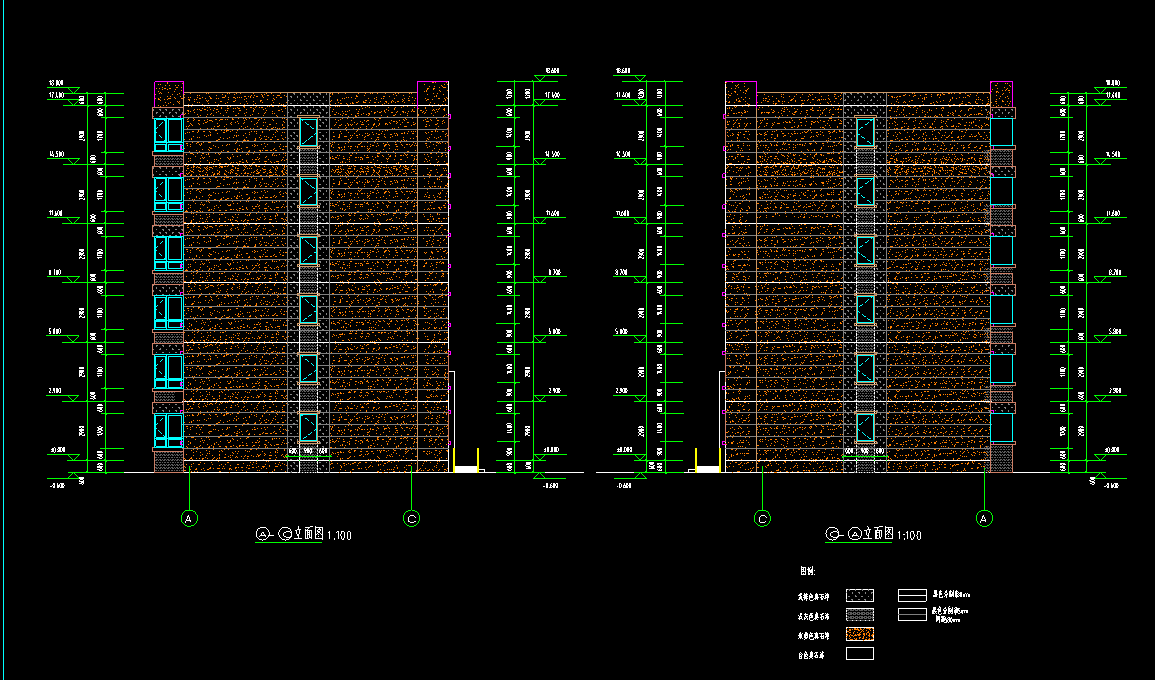Image resolution: width=1155 pixels, height=680 pixels.
Task: Click the ±0.000 level marker at far left
Action: (x=57, y=451)
